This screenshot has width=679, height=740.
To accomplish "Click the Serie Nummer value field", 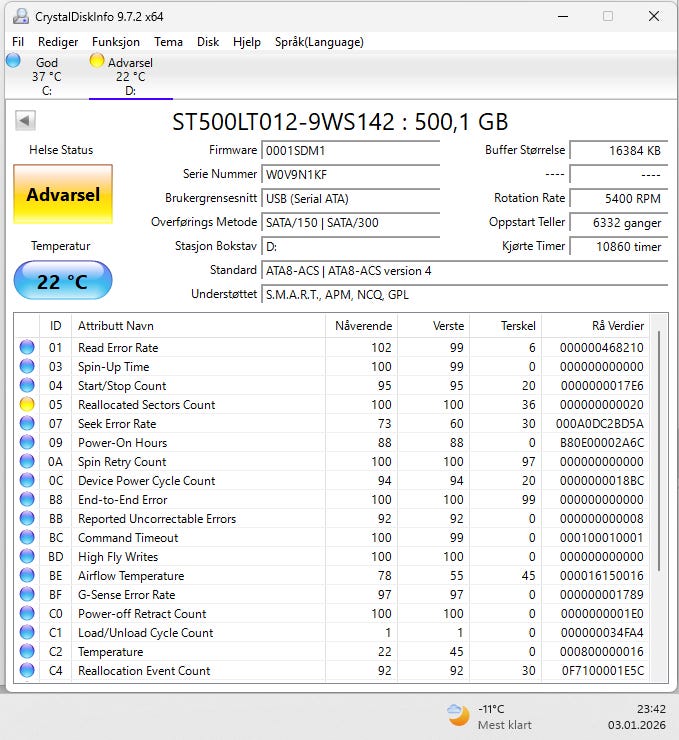I will pos(350,175).
